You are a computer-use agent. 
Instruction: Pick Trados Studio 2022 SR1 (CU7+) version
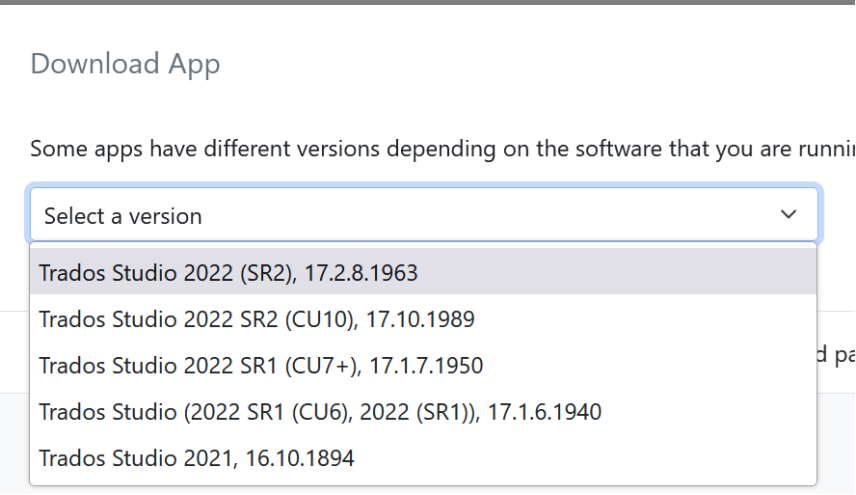point(260,366)
